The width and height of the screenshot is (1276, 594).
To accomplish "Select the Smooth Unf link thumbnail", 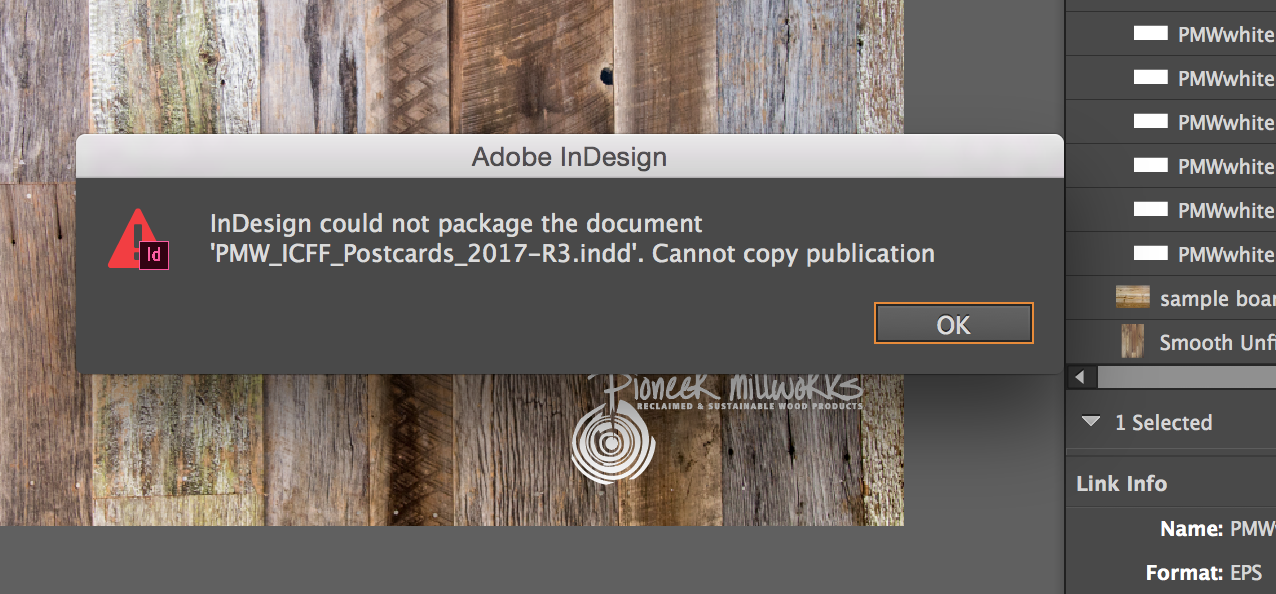I will (1133, 342).
